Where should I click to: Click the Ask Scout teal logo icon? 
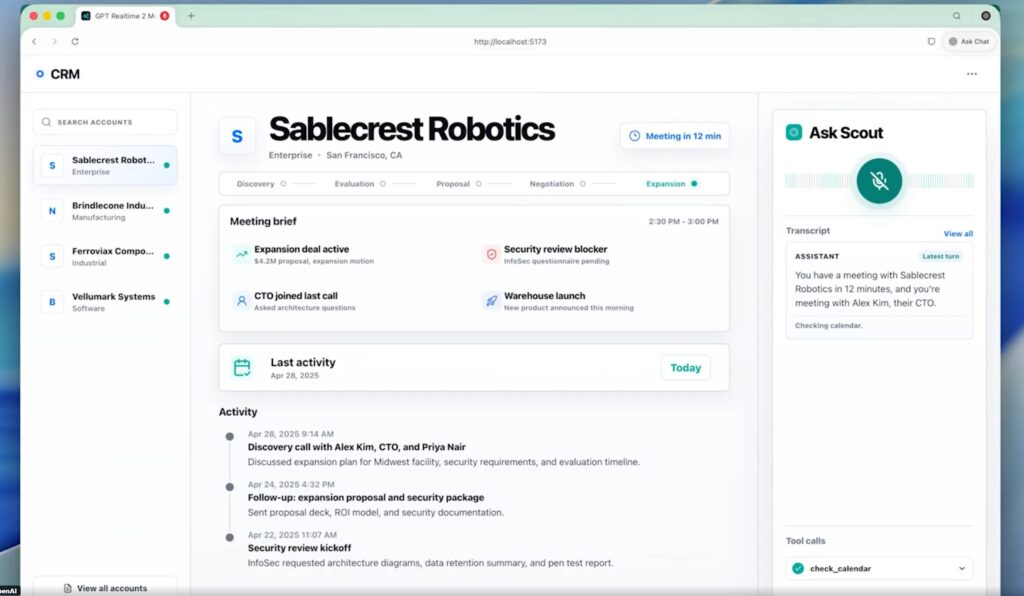point(793,133)
